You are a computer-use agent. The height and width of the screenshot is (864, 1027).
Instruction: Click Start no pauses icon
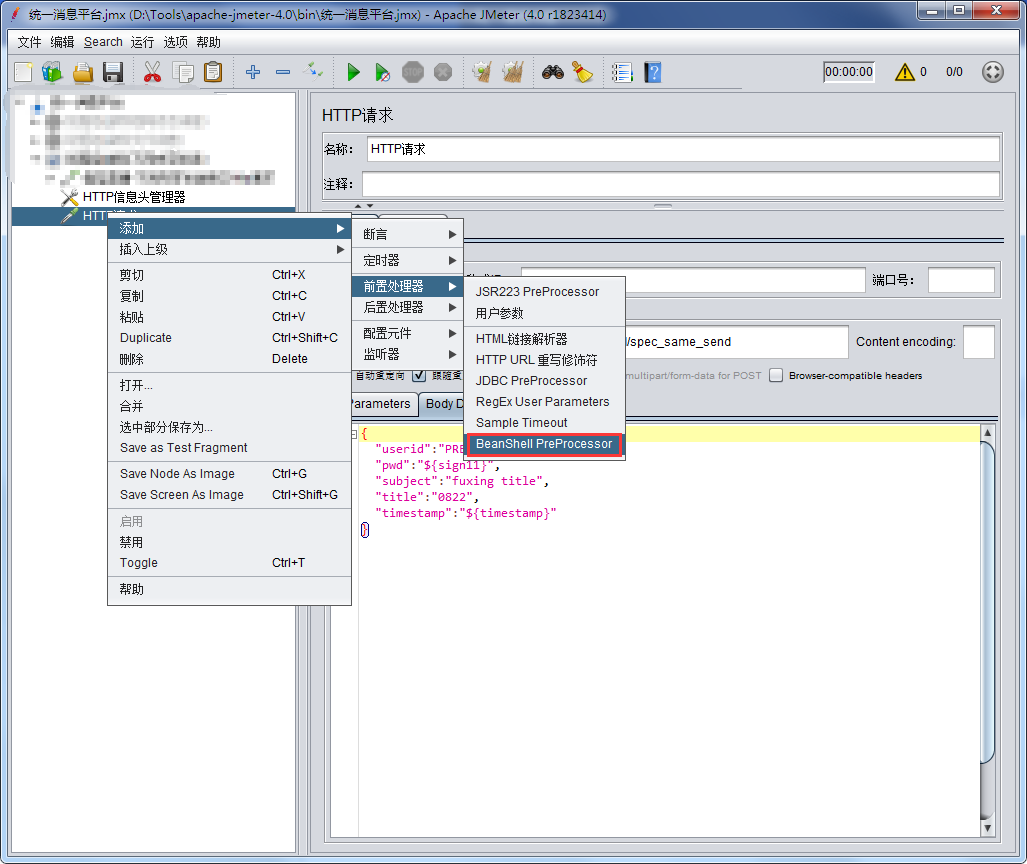(383, 72)
